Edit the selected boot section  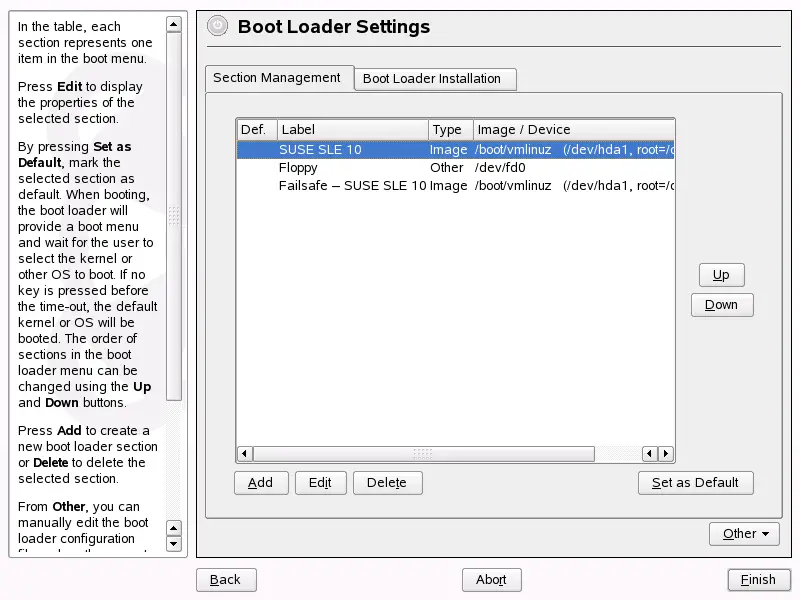pos(320,482)
